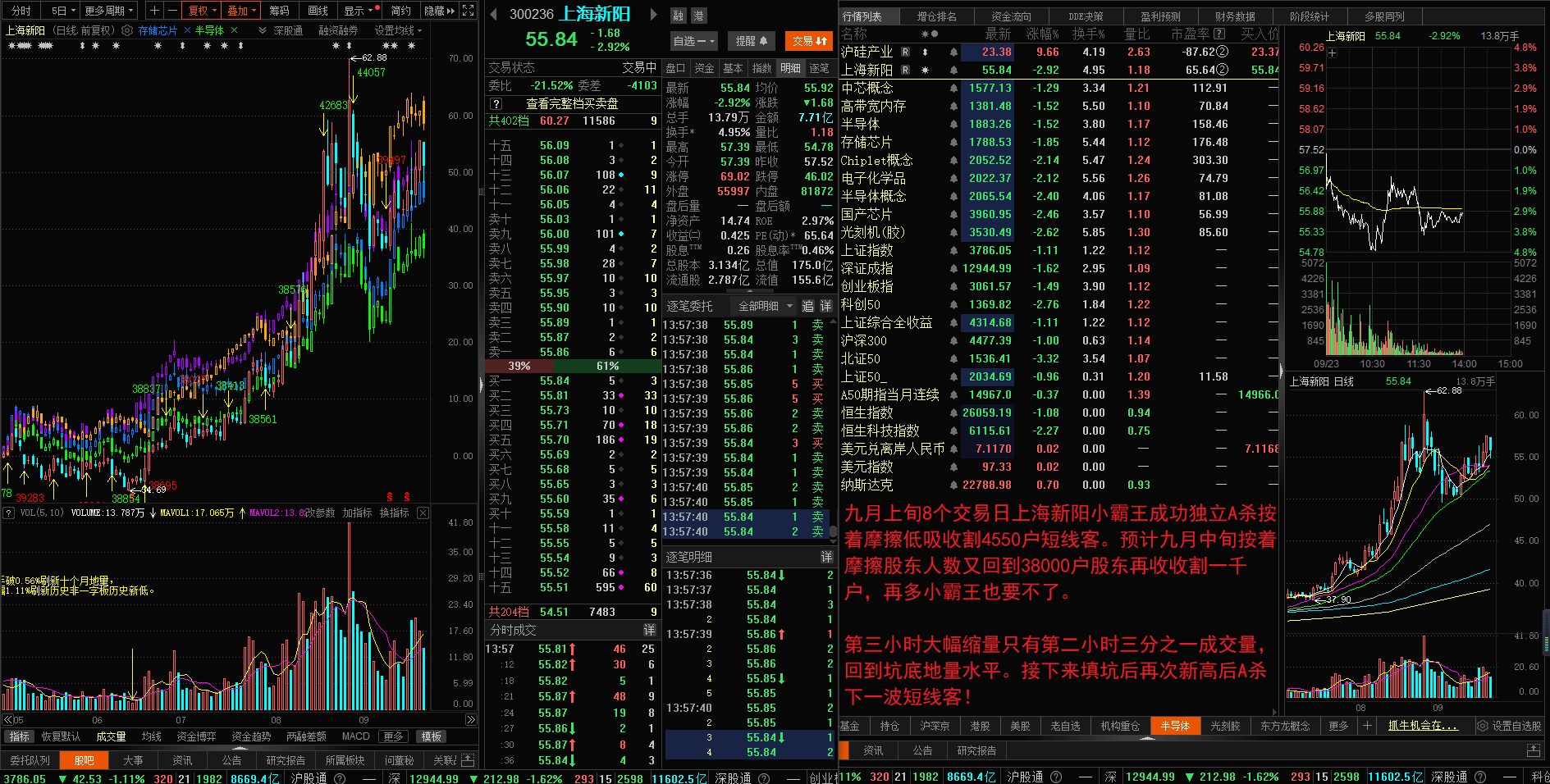Toggle fullscreen chart with expand-arrows icon
1550x784 pixels.
(x=469, y=11)
